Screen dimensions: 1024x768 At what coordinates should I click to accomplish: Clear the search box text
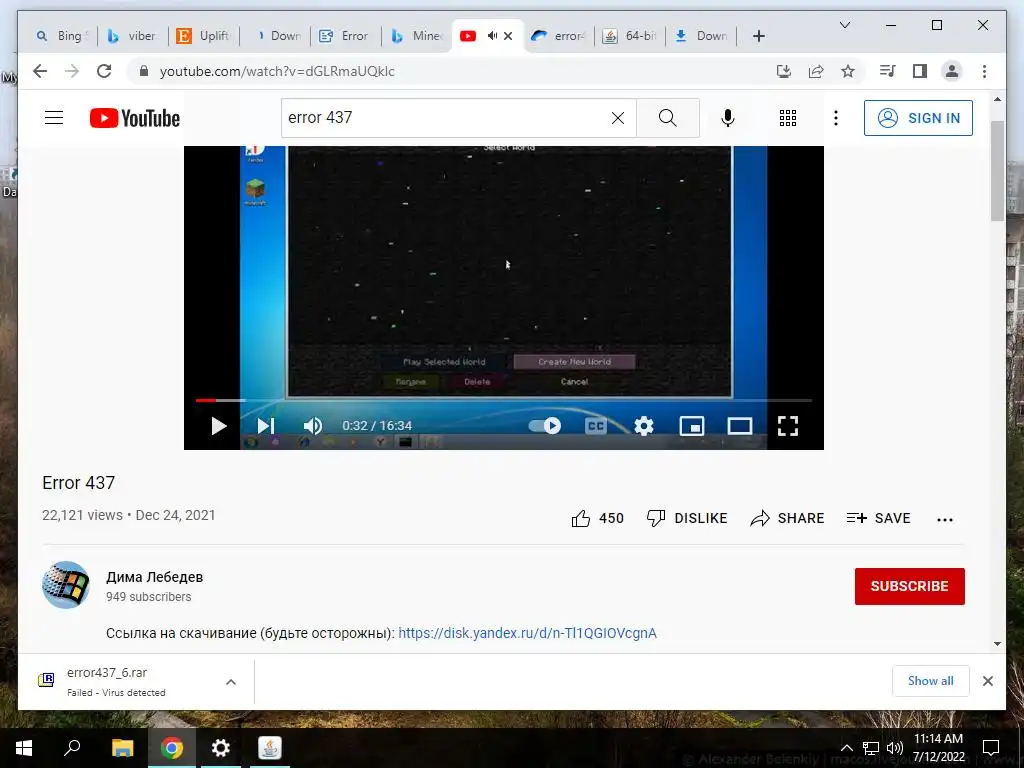pyautogui.click(x=618, y=118)
